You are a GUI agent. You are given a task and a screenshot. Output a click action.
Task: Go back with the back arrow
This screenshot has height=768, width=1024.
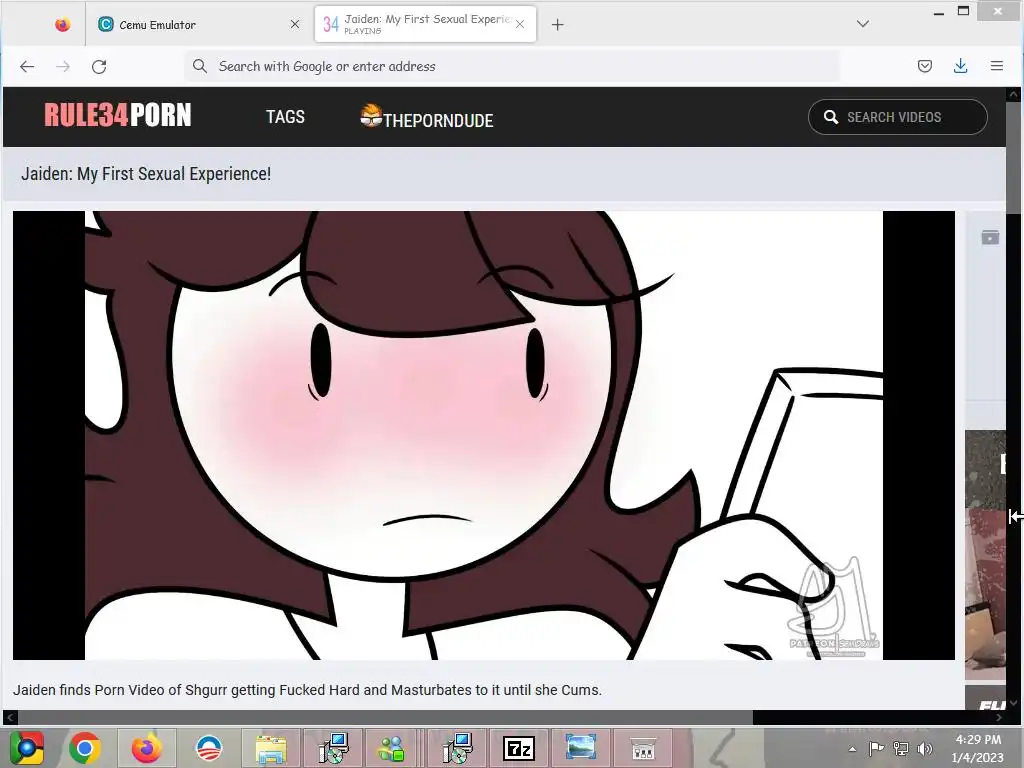27,67
